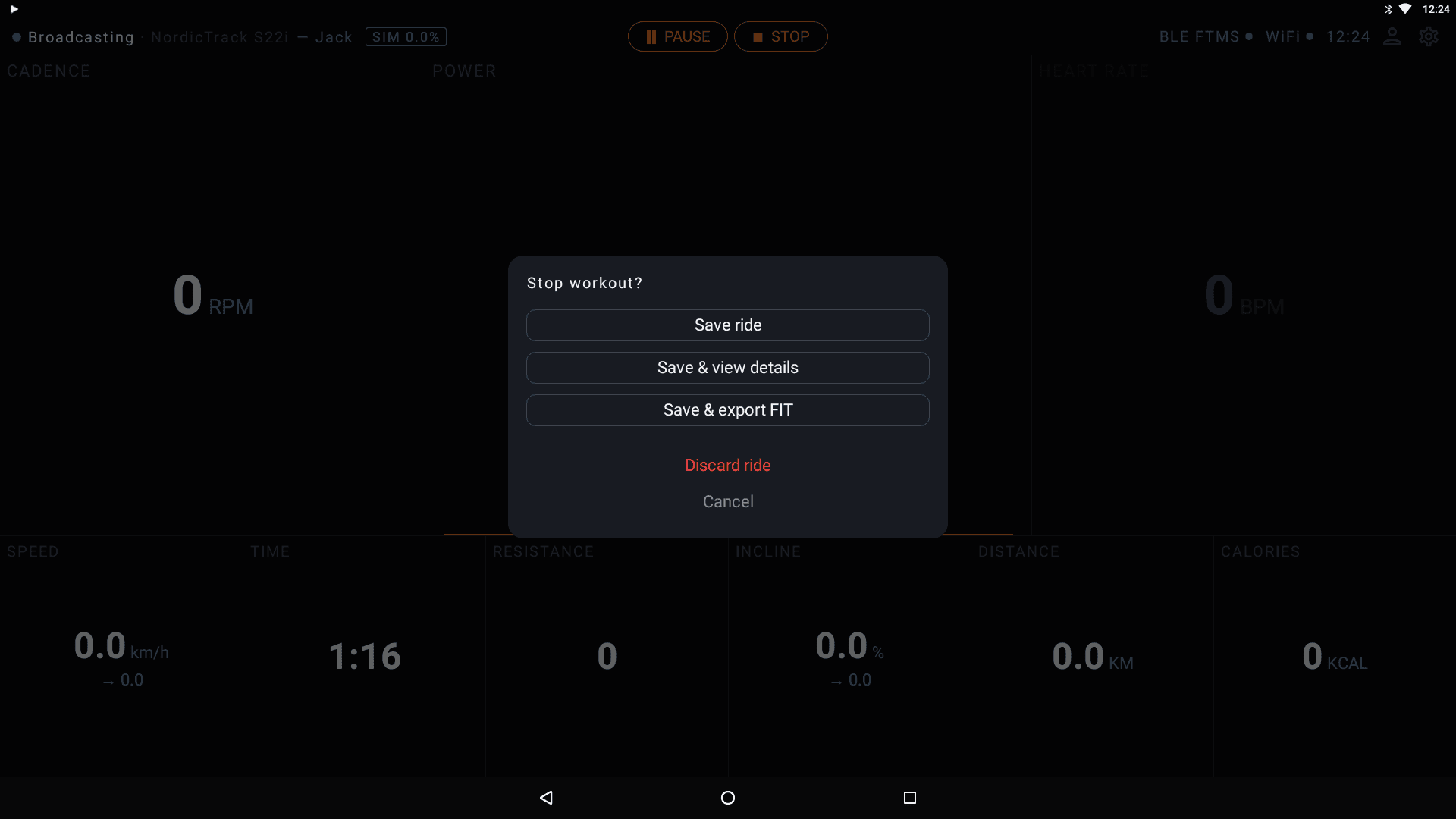Tap the WiFi signal icon in the status bar
This screenshot has height=819, width=1456.
pos(1407,10)
